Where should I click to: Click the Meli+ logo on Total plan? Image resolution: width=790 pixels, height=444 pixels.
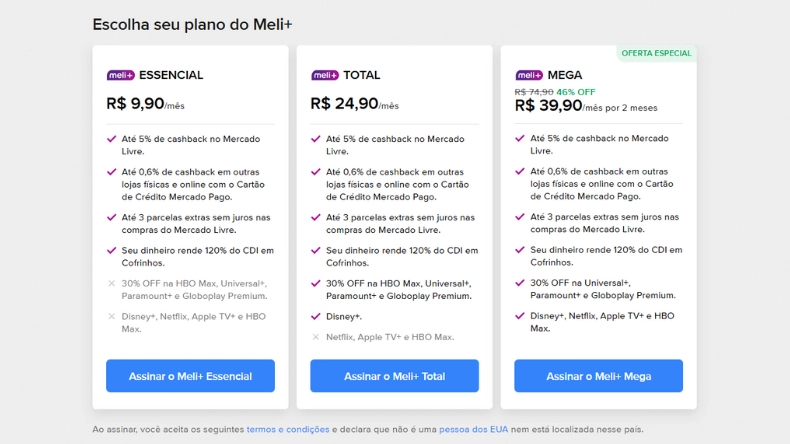point(325,75)
